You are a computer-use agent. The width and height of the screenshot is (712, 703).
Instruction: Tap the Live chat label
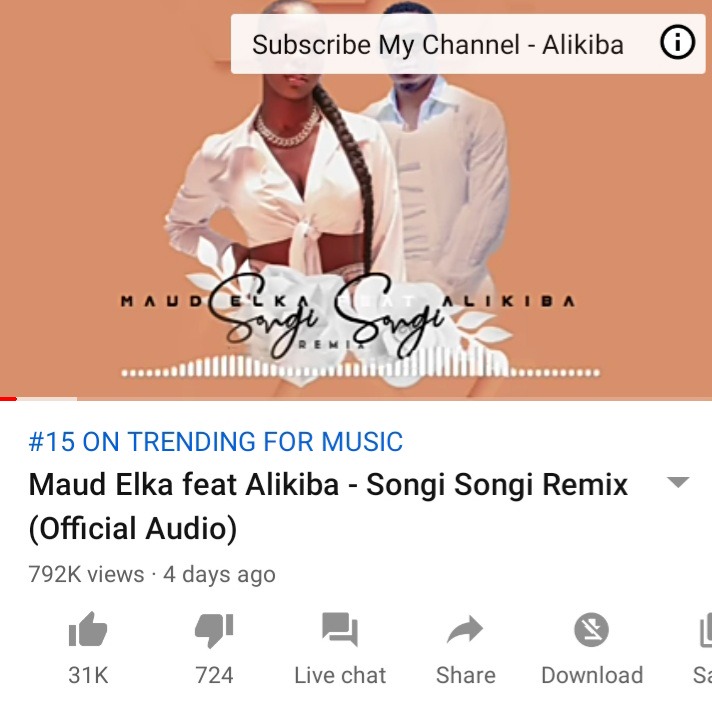coord(340,675)
